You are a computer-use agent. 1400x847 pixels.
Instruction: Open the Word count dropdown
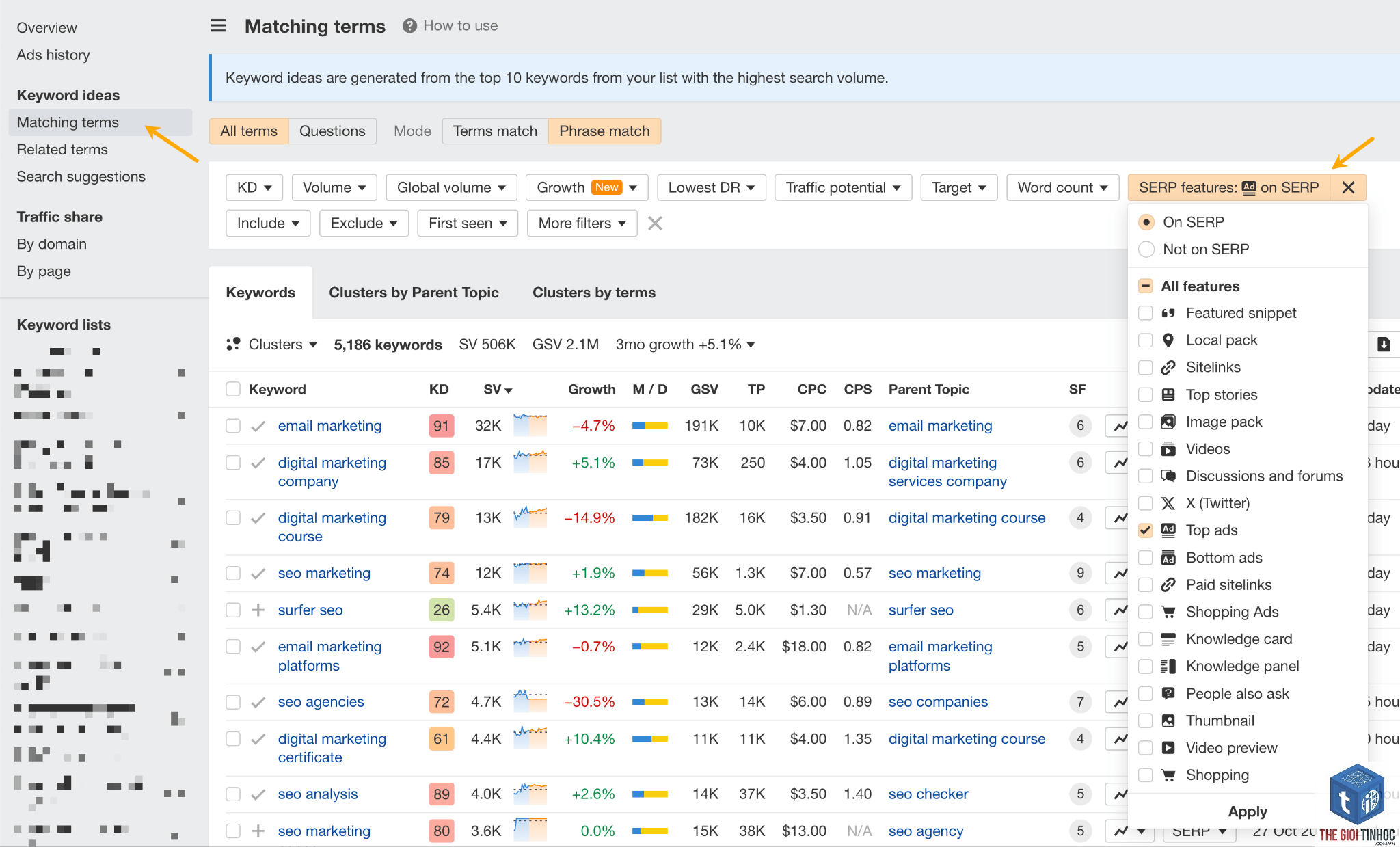click(1062, 187)
